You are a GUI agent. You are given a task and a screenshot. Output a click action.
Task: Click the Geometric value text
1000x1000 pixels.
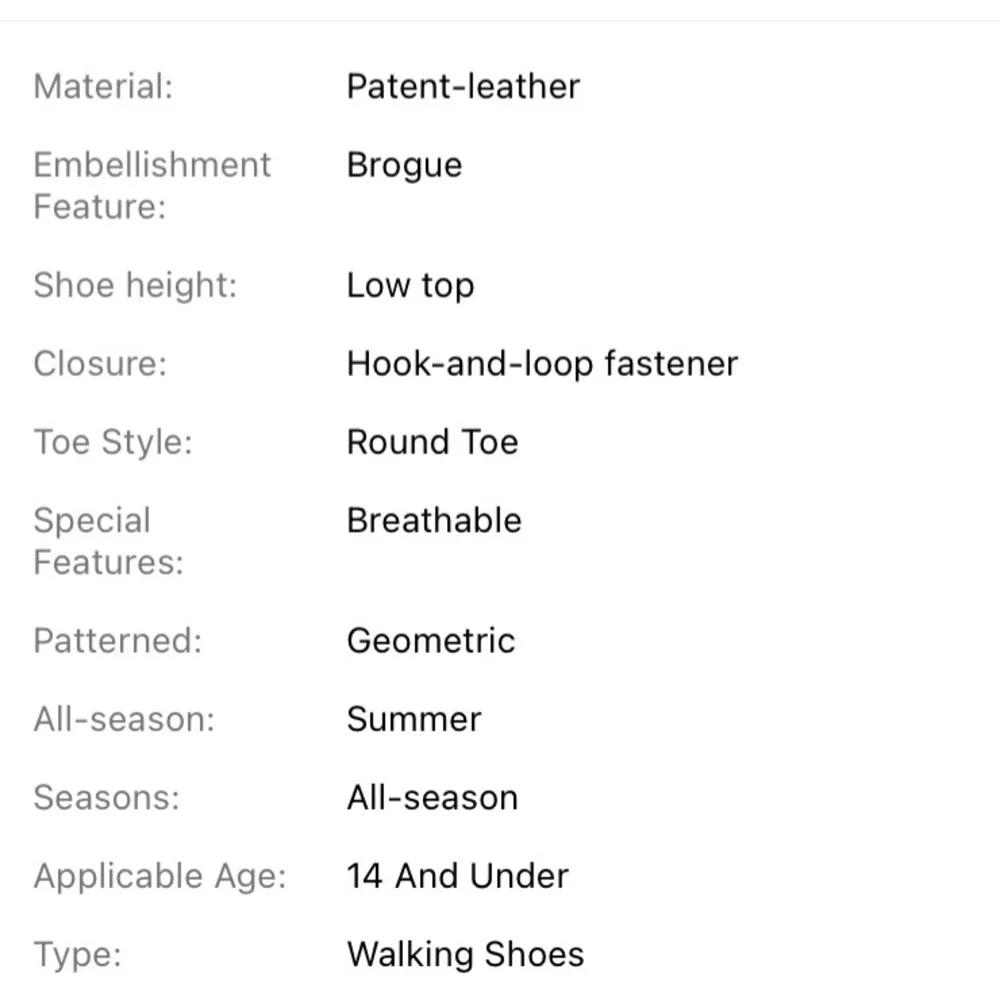[x=431, y=640]
